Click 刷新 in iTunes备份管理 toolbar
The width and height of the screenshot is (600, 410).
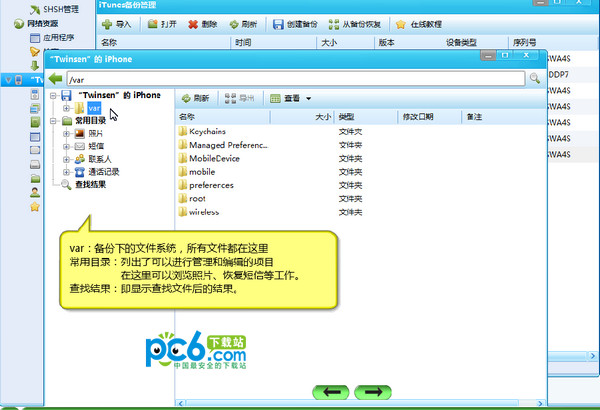tap(243, 25)
